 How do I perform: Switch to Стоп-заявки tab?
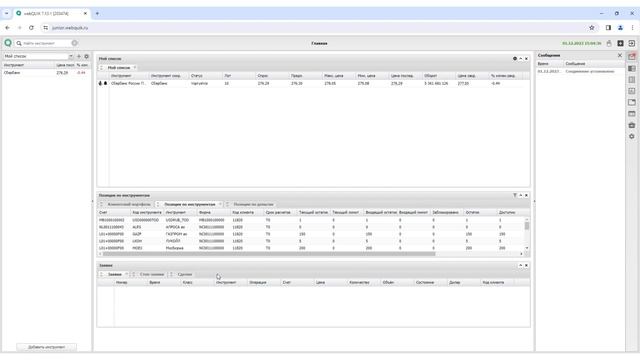point(151,274)
